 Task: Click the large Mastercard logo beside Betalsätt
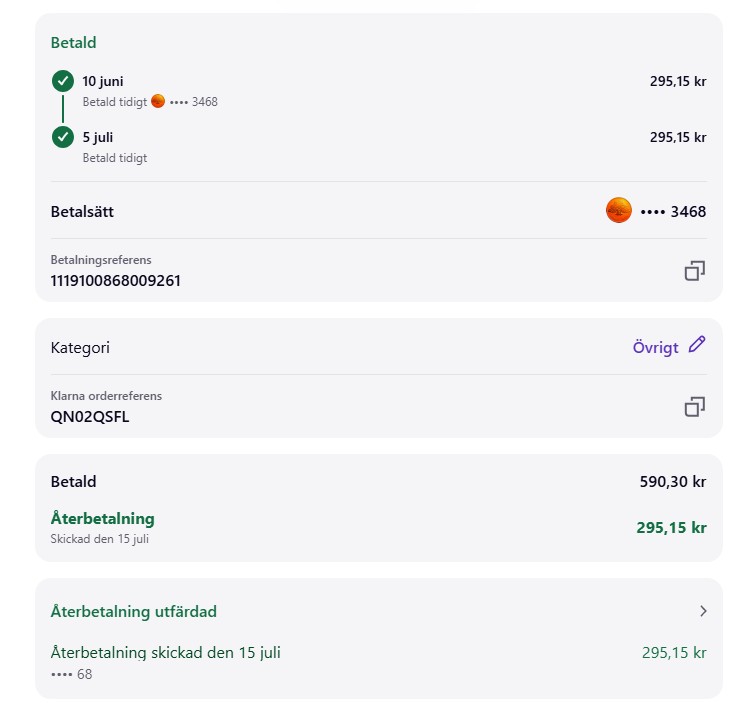(x=619, y=211)
